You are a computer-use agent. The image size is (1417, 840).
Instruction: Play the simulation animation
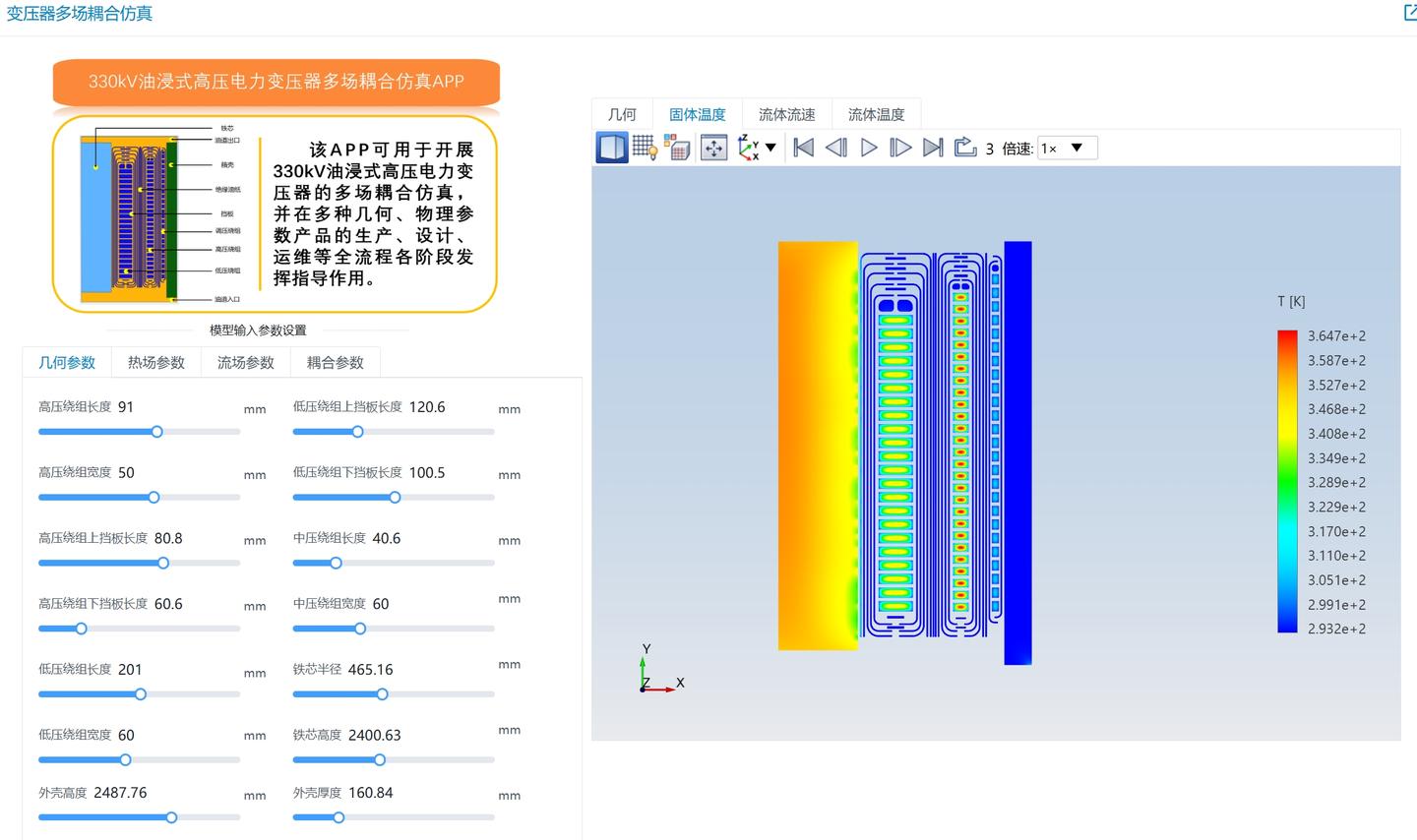[869, 148]
